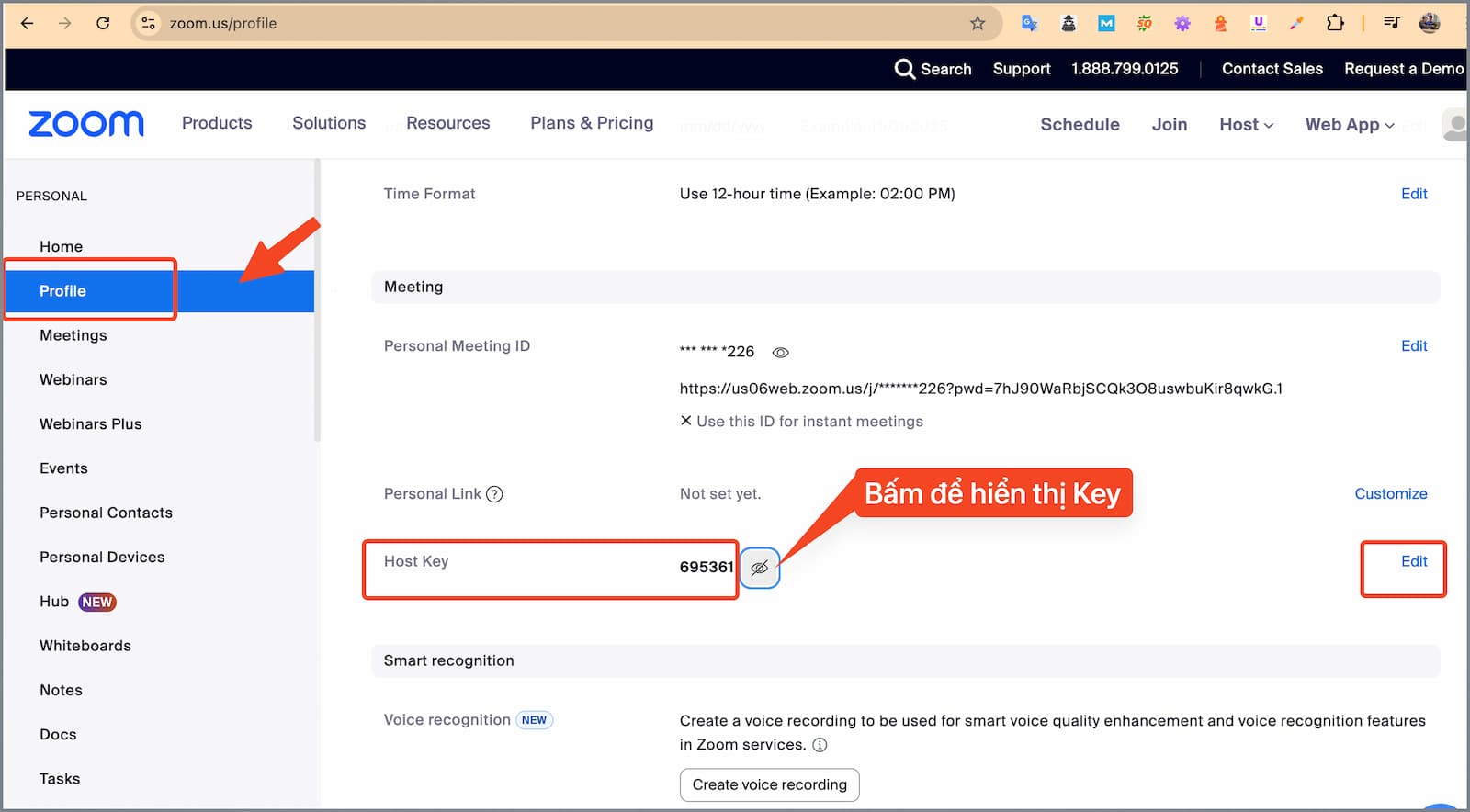Open Personal Contacts in the sidebar
Viewport: 1470px width, 812px height.
pyautogui.click(x=106, y=513)
